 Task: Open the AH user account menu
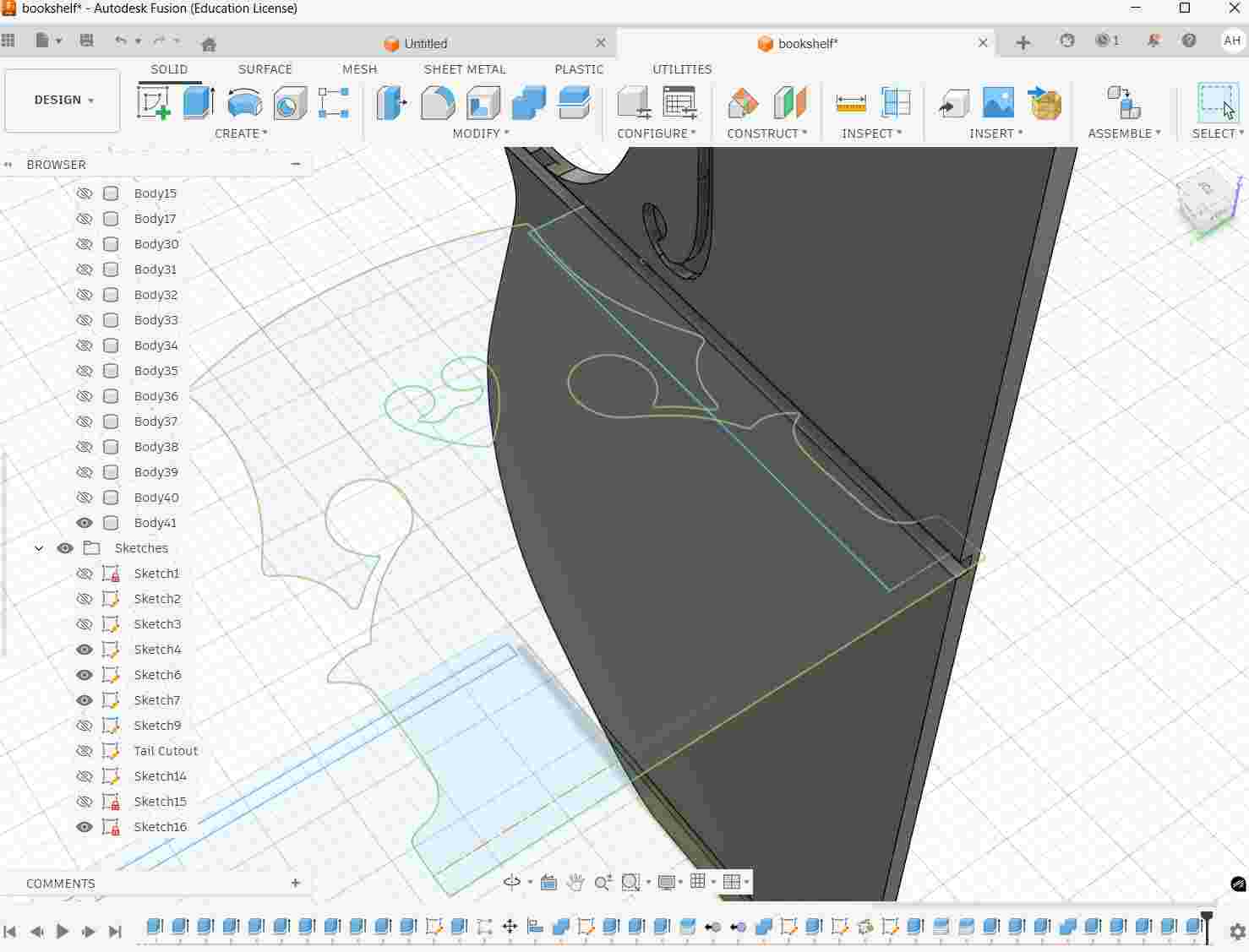[1232, 41]
